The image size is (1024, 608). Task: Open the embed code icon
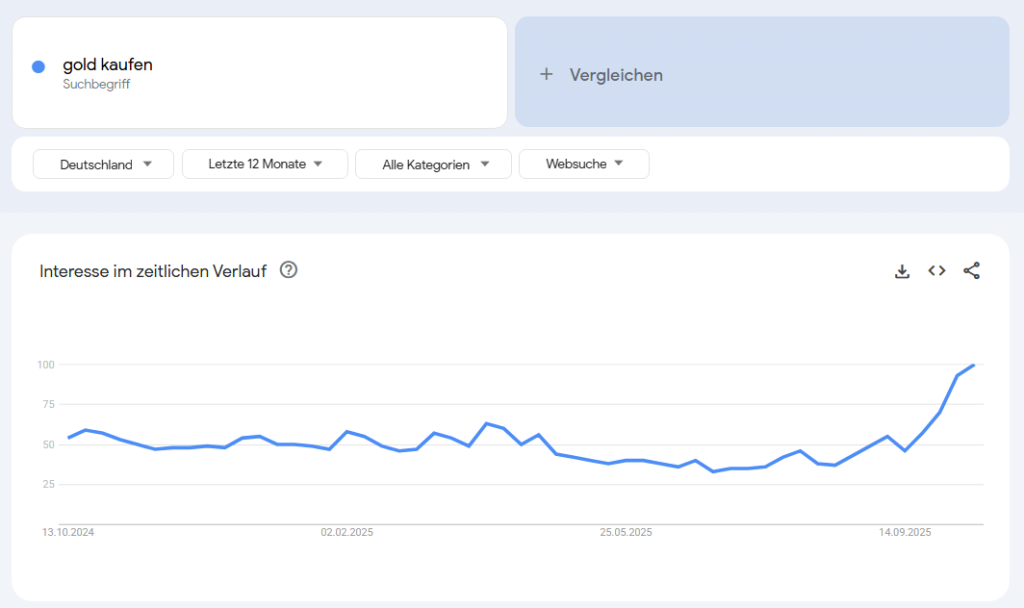[937, 271]
